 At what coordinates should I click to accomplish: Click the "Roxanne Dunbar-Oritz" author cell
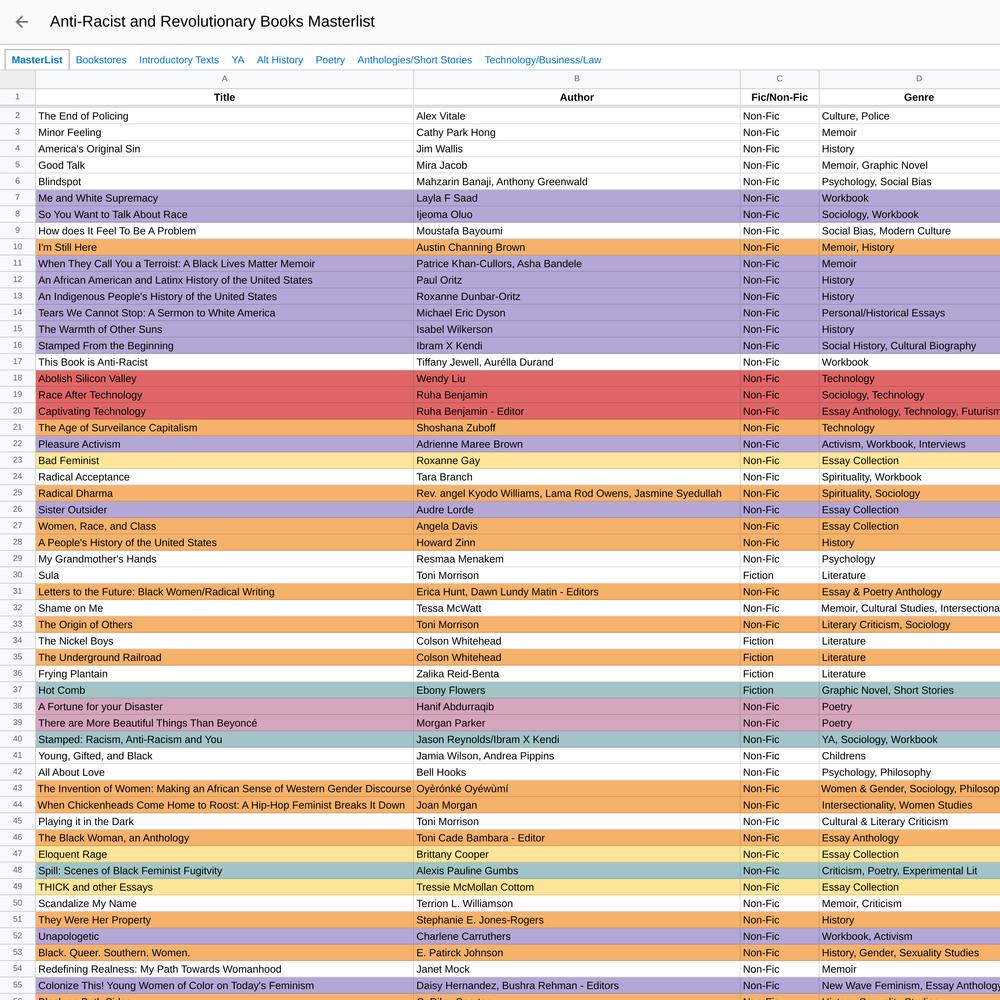(x=577, y=297)
